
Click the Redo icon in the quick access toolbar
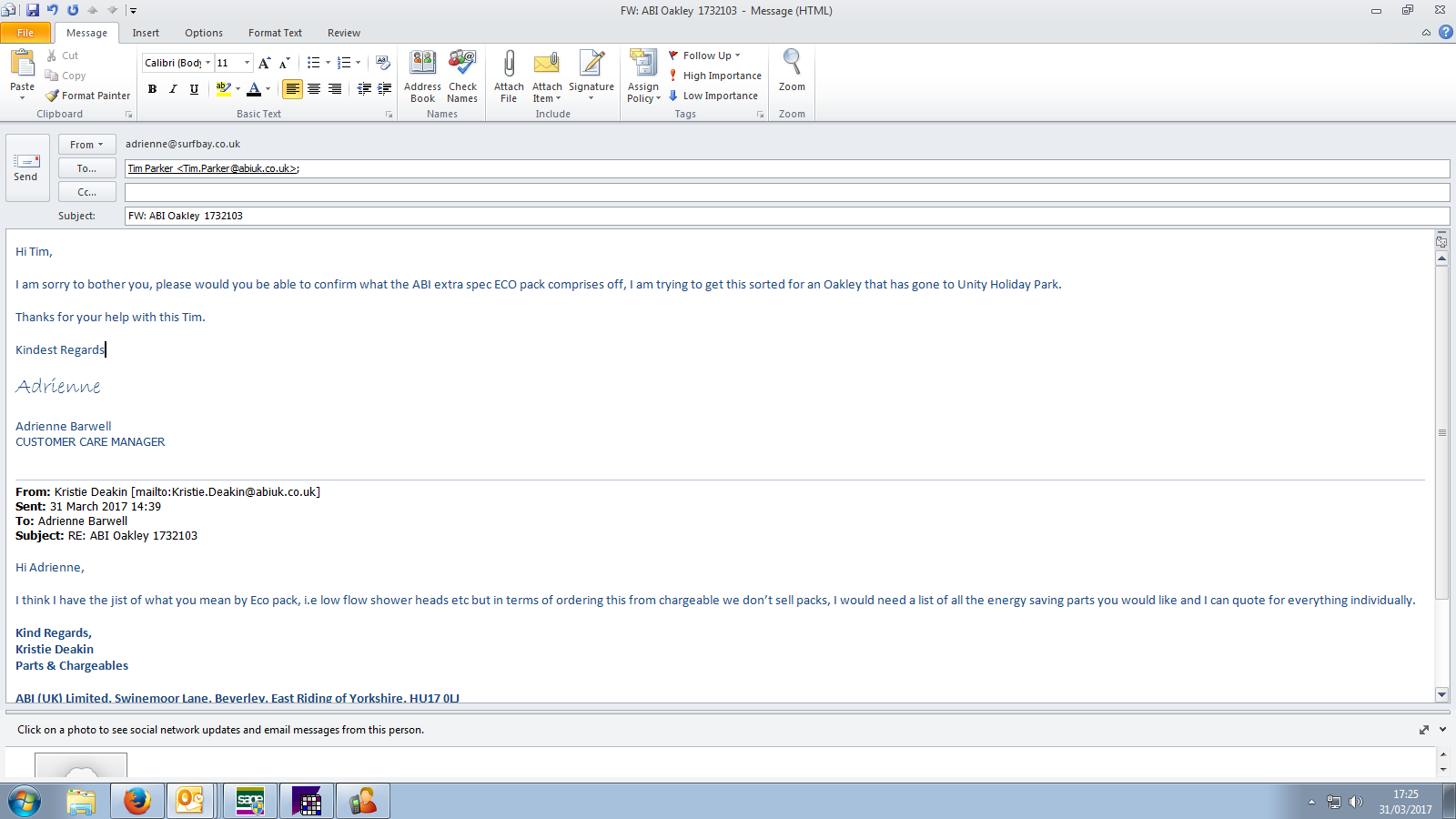pyautogui.click(x=73, y=10)
